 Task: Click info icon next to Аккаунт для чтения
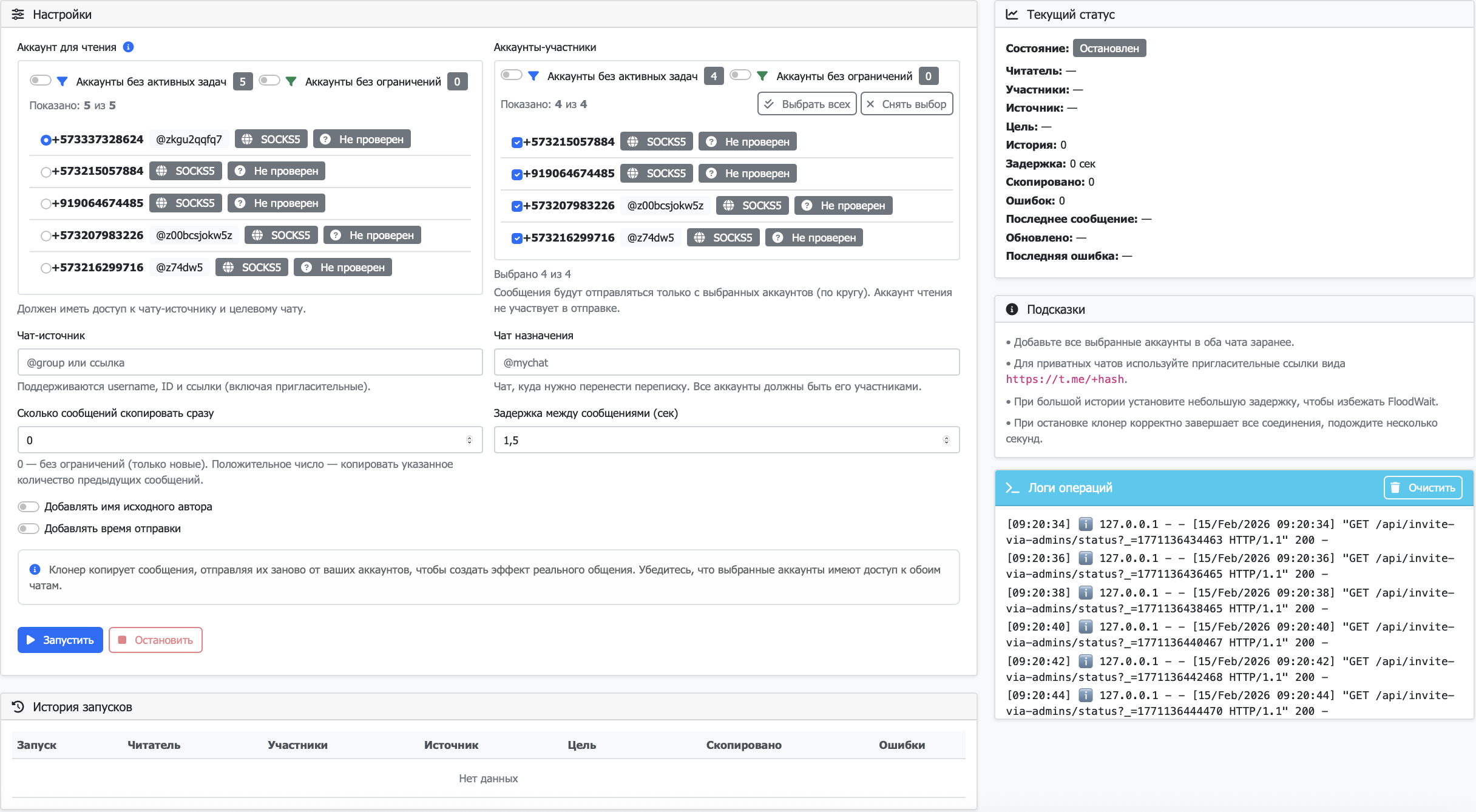coord(128,47)
